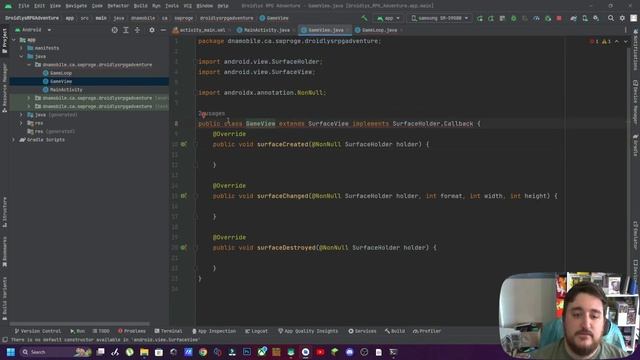
Task: Open Windows Start menu
Action: (11, 352)
